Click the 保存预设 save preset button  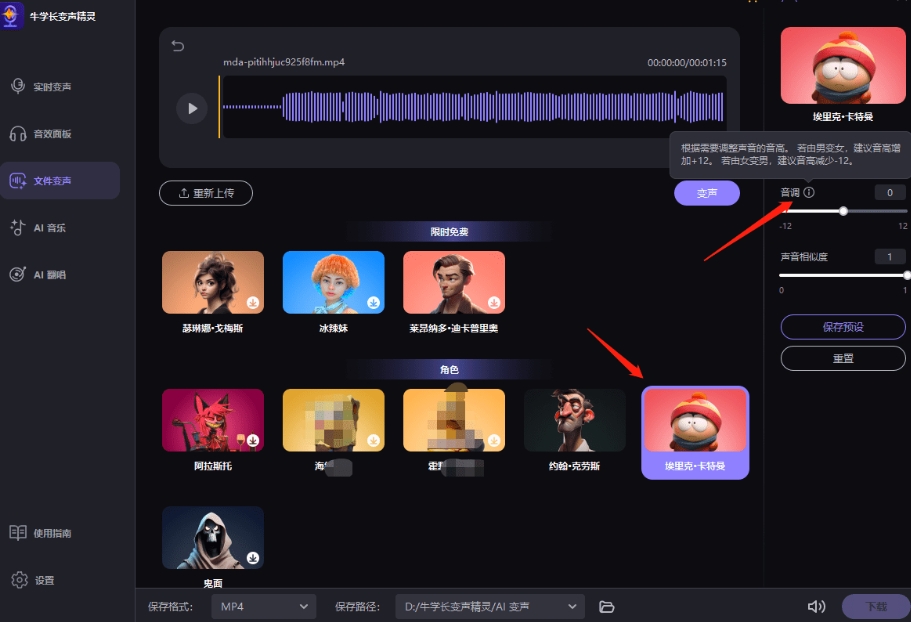click(x=843, y=327)
